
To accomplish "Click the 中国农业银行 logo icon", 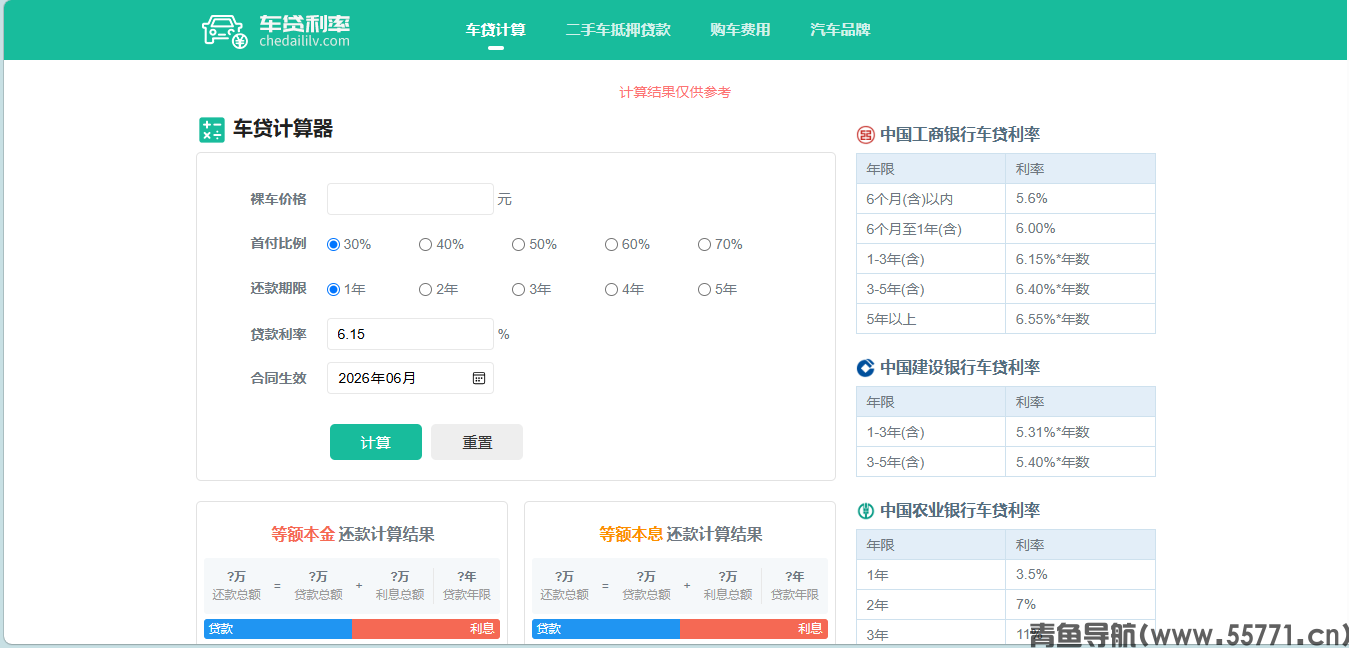I will [866, 511].
